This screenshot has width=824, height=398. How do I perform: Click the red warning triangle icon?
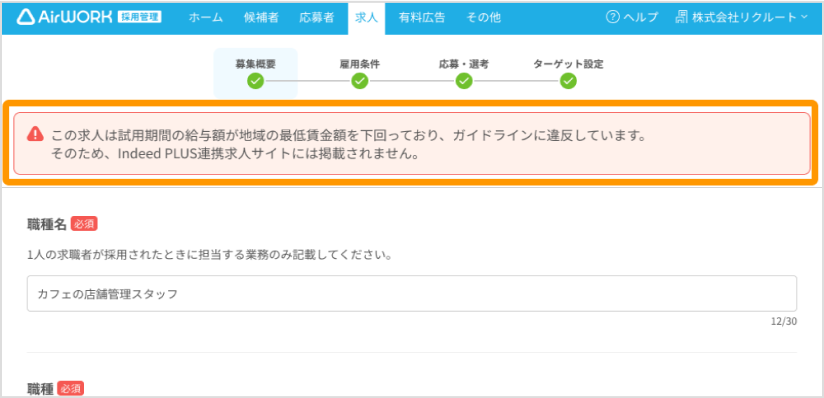coord(35,134)
